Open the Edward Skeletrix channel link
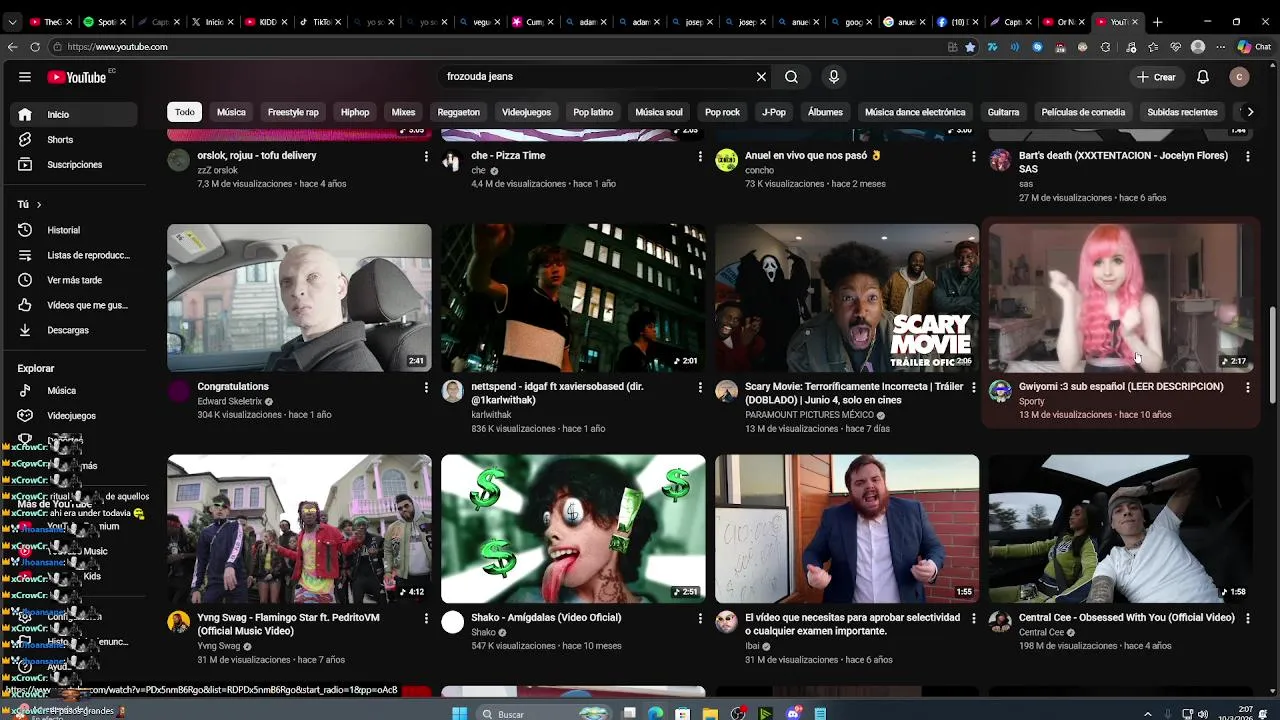 coord(230,402)
